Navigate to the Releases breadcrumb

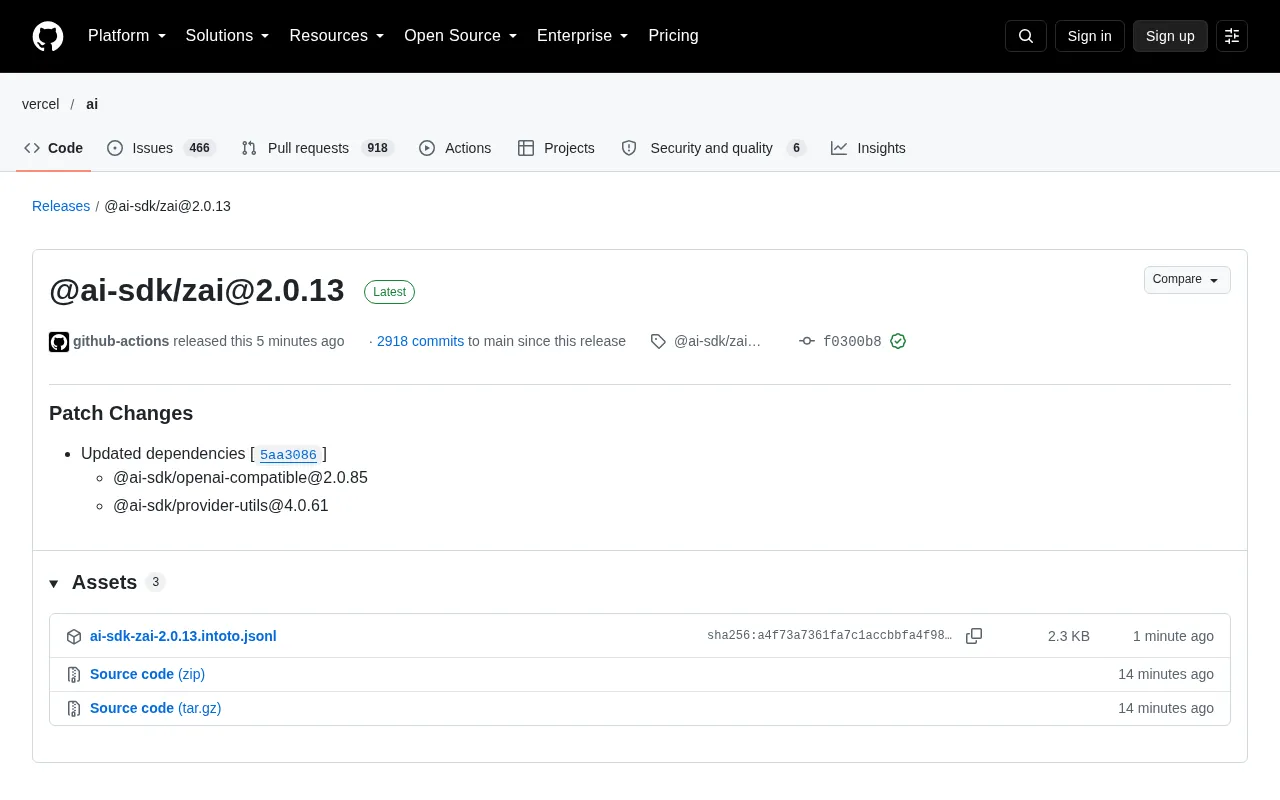[x=61, y=206]
